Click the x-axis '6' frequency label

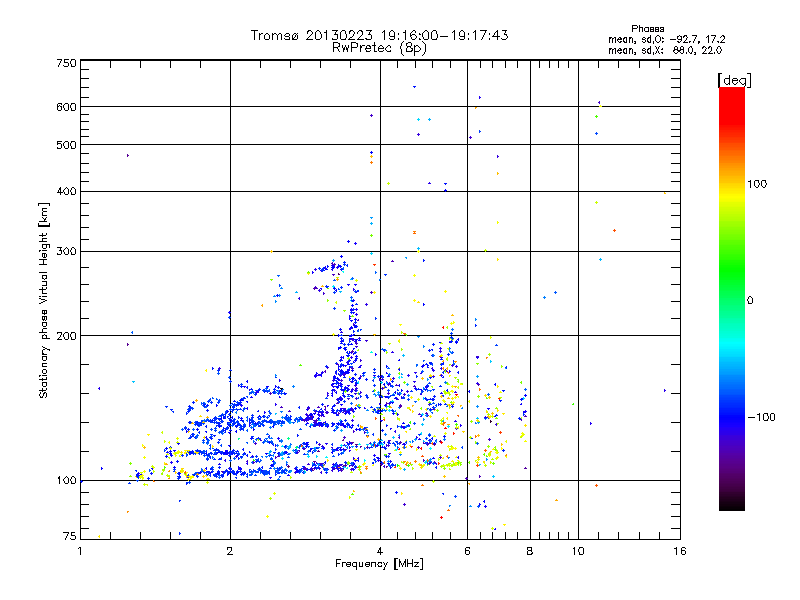[x=467, y=551]
